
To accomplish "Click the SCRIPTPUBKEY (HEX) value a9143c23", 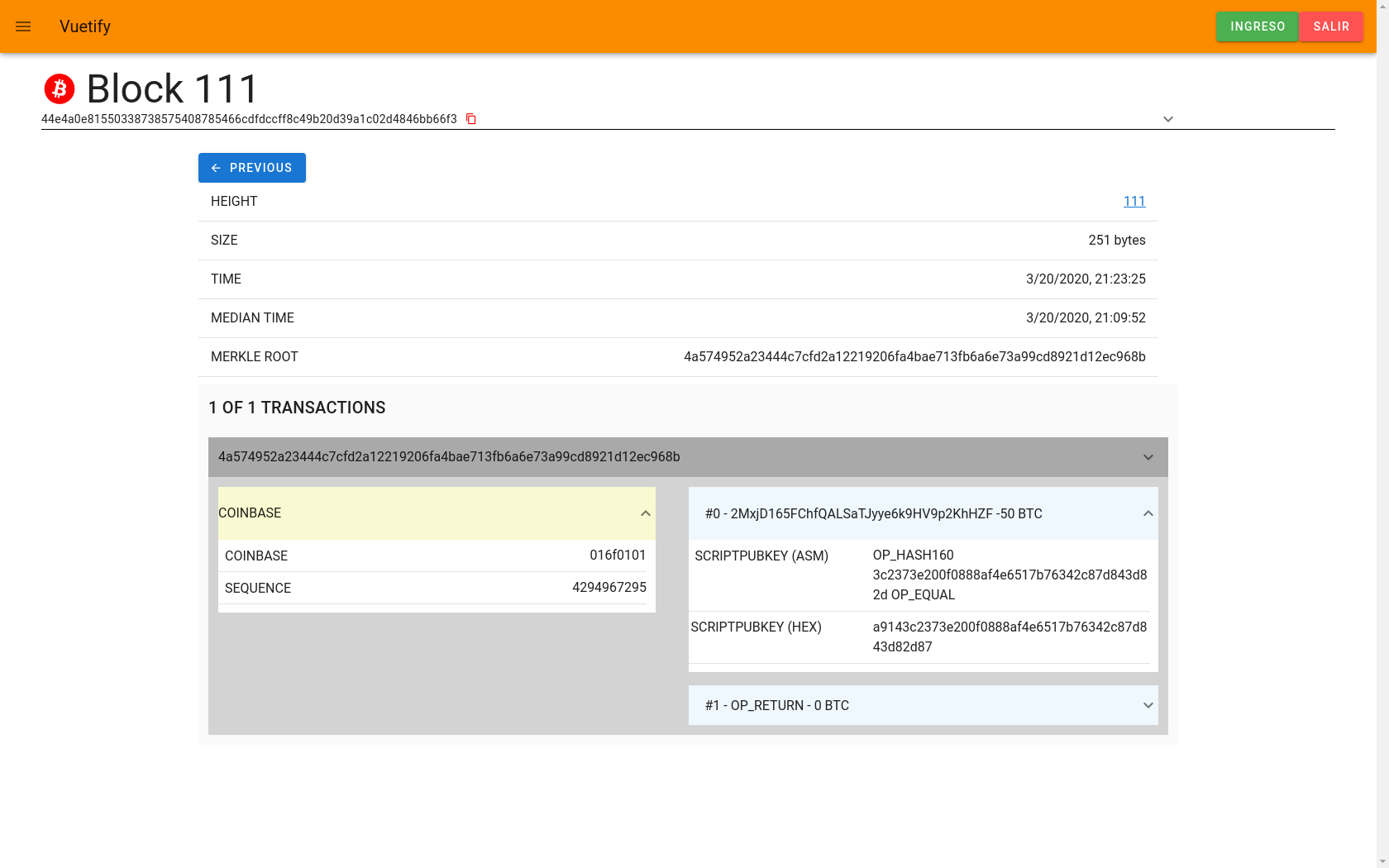I will 1010,637.
